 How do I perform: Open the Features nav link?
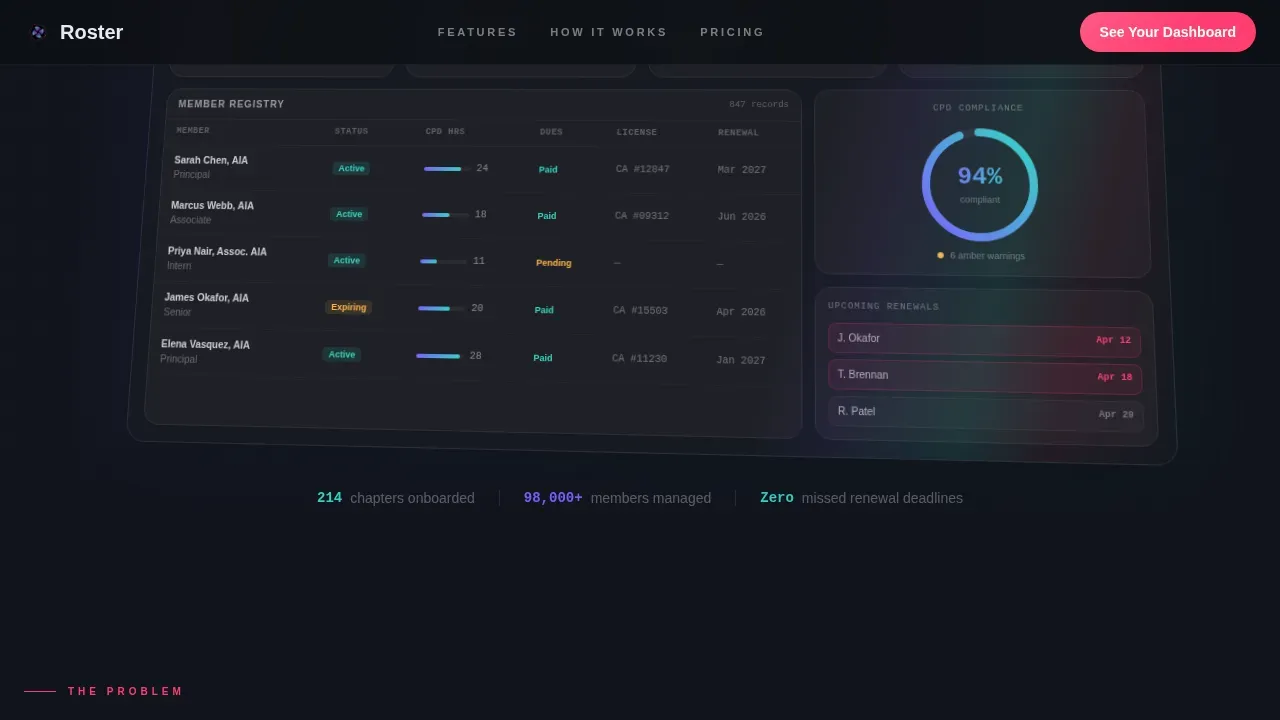point(477,32)
